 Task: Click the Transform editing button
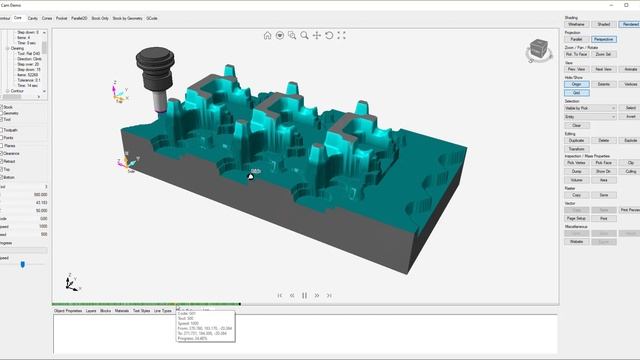tap(576, 149)
